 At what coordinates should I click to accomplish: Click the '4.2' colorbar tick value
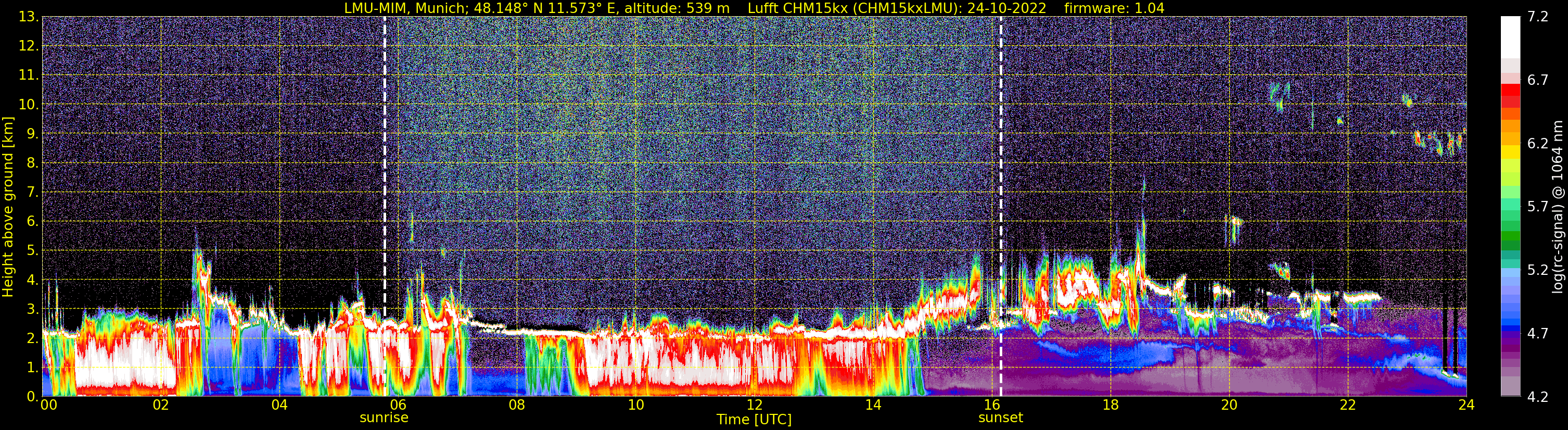(1538, 397)
